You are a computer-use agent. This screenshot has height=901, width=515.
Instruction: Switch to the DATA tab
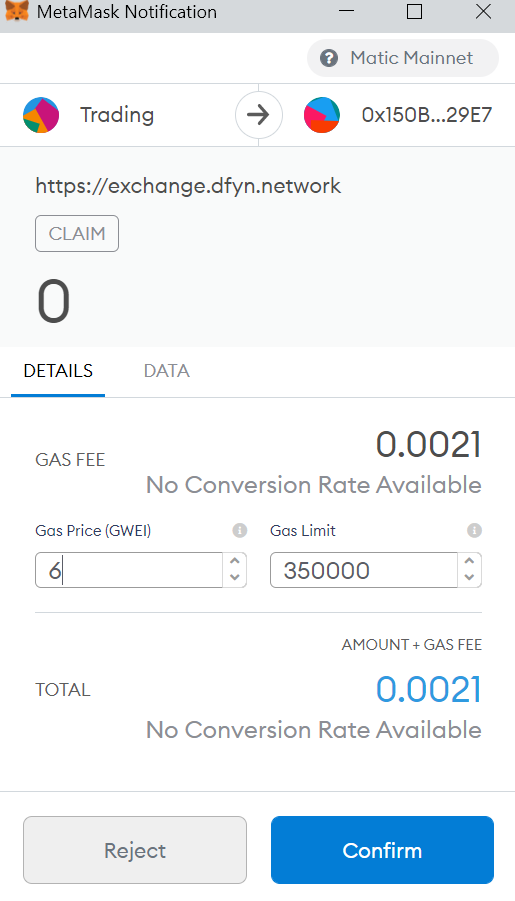click(167, 371)
